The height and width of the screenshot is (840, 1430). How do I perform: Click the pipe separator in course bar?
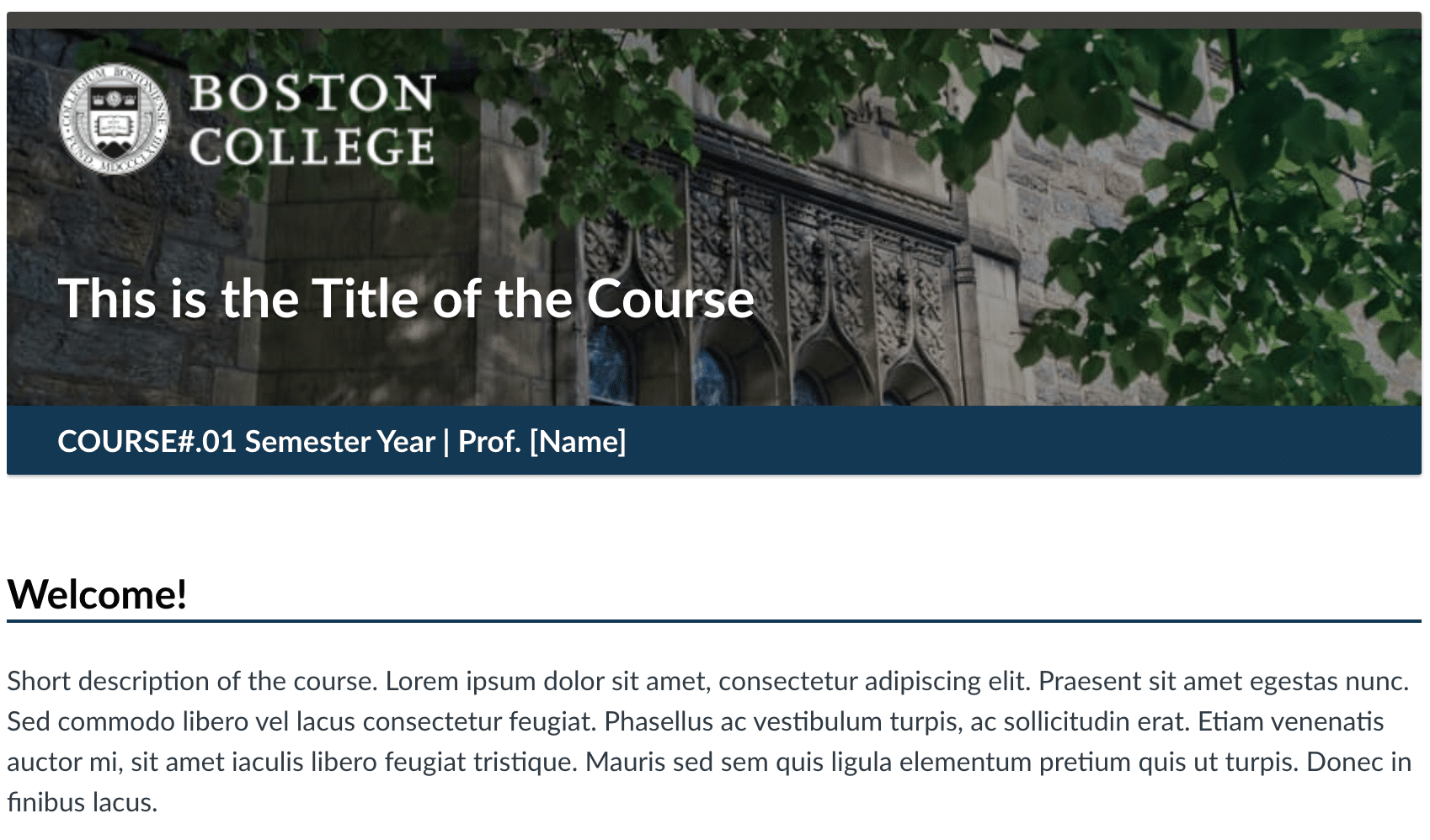(446, 442)
